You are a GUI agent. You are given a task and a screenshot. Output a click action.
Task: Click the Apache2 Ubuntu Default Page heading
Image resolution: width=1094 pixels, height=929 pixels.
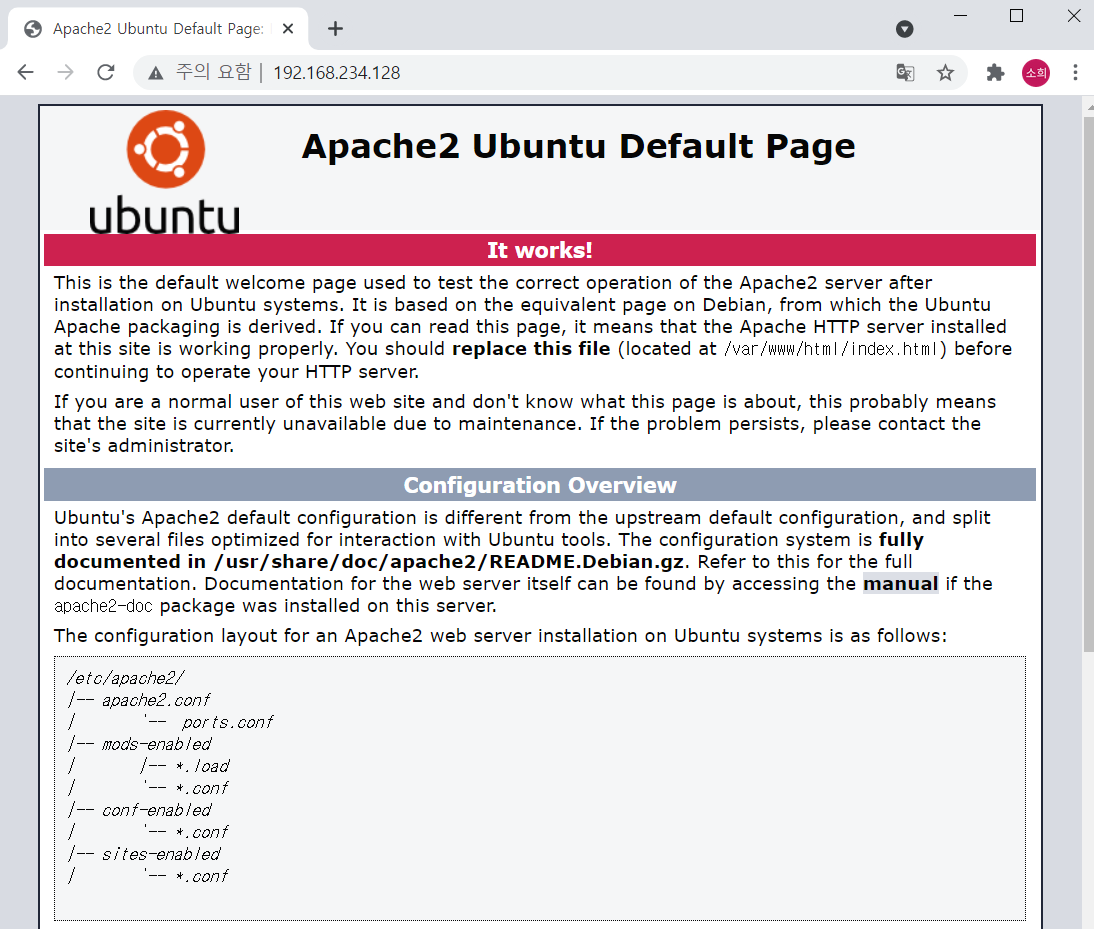[x=578, y=146]
